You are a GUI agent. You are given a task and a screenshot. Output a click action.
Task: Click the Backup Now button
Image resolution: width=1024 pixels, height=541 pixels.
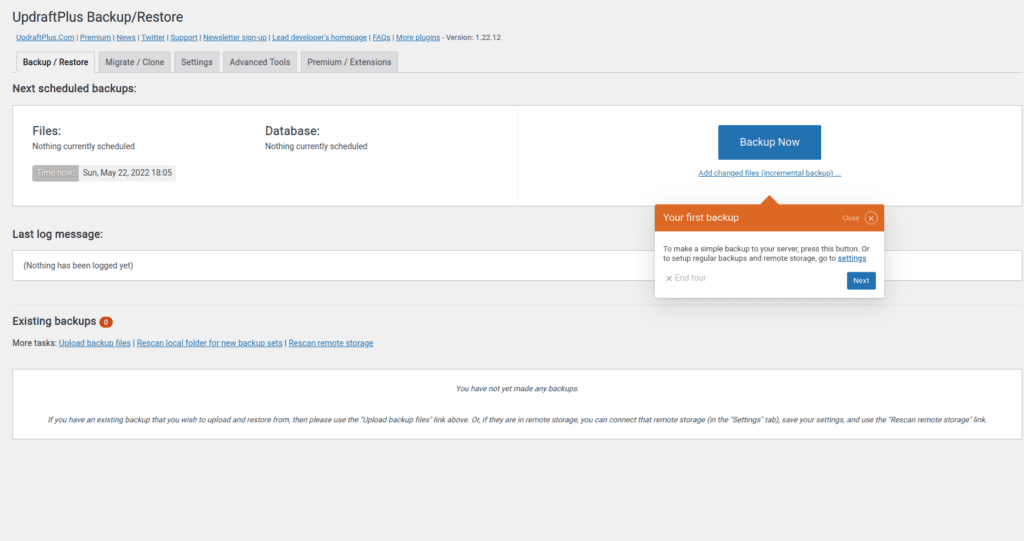click(x=769, y=142)
